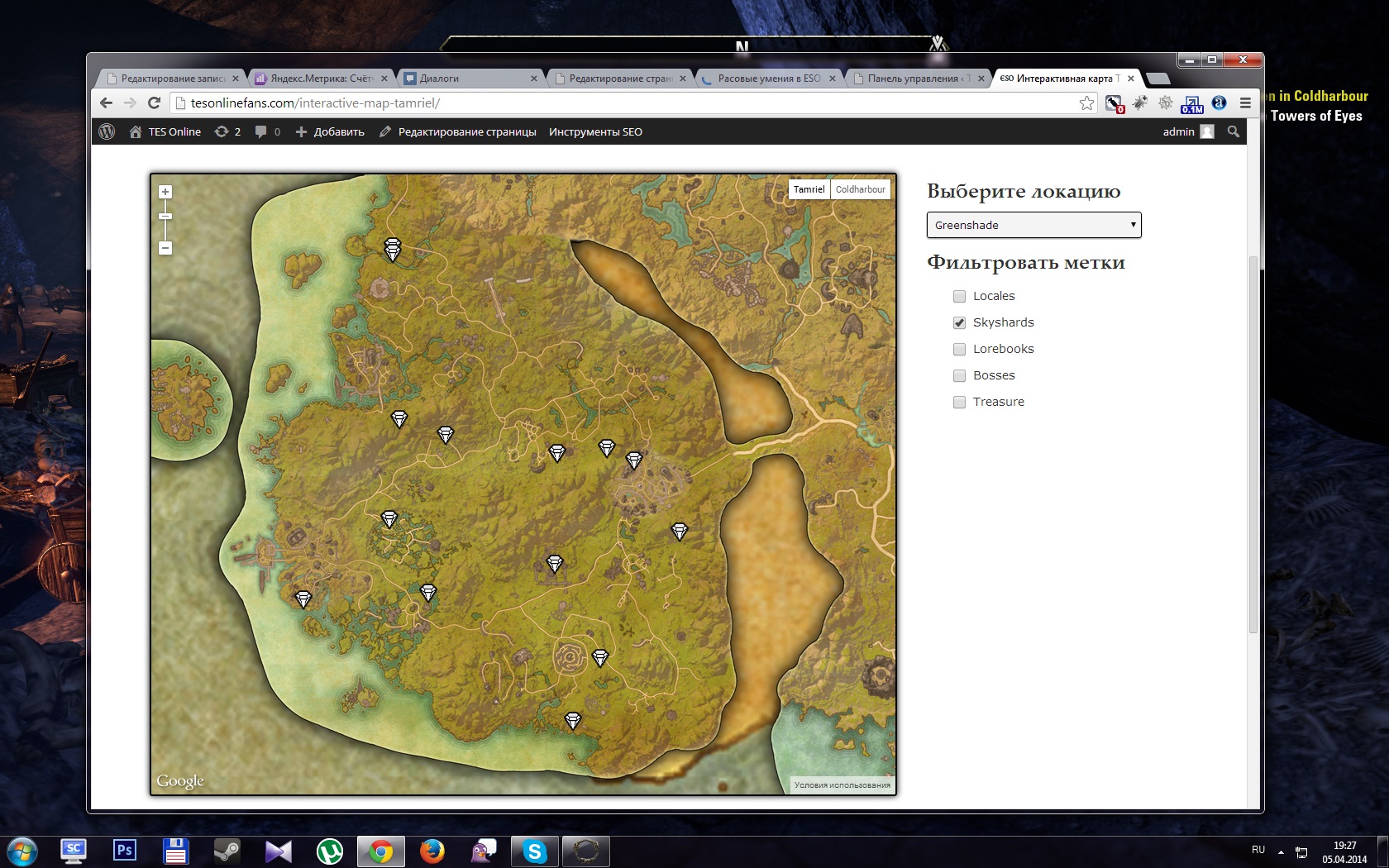Switch to the Яндекс.Метрика tab
The image size is (1389, 868).
[321, 79]
